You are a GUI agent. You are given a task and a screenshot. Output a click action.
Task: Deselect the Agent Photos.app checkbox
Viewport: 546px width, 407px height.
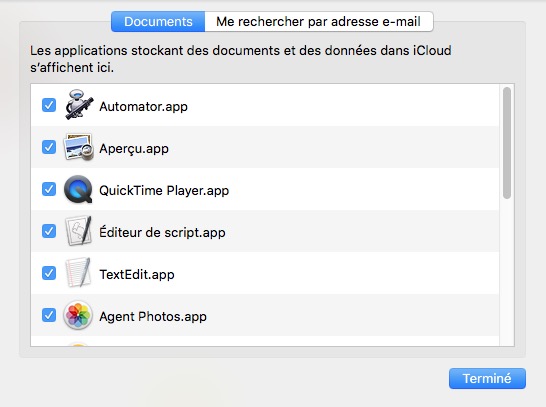(x=49, y=315)
